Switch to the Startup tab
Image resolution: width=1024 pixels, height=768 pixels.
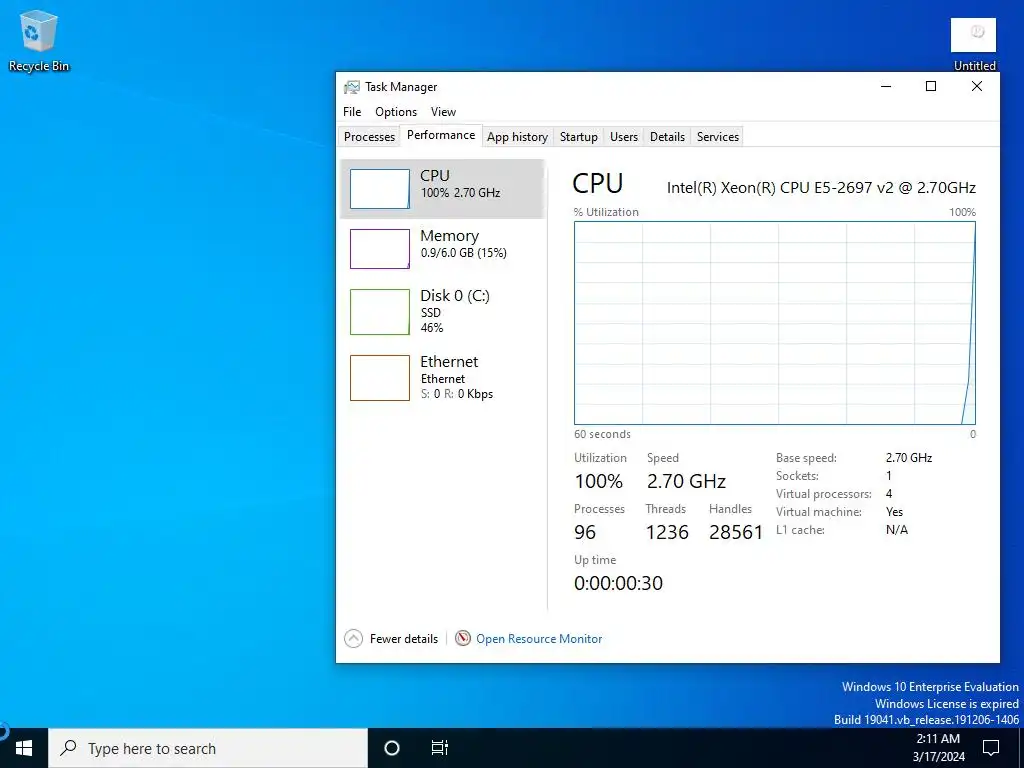click(x=578, y=136)
